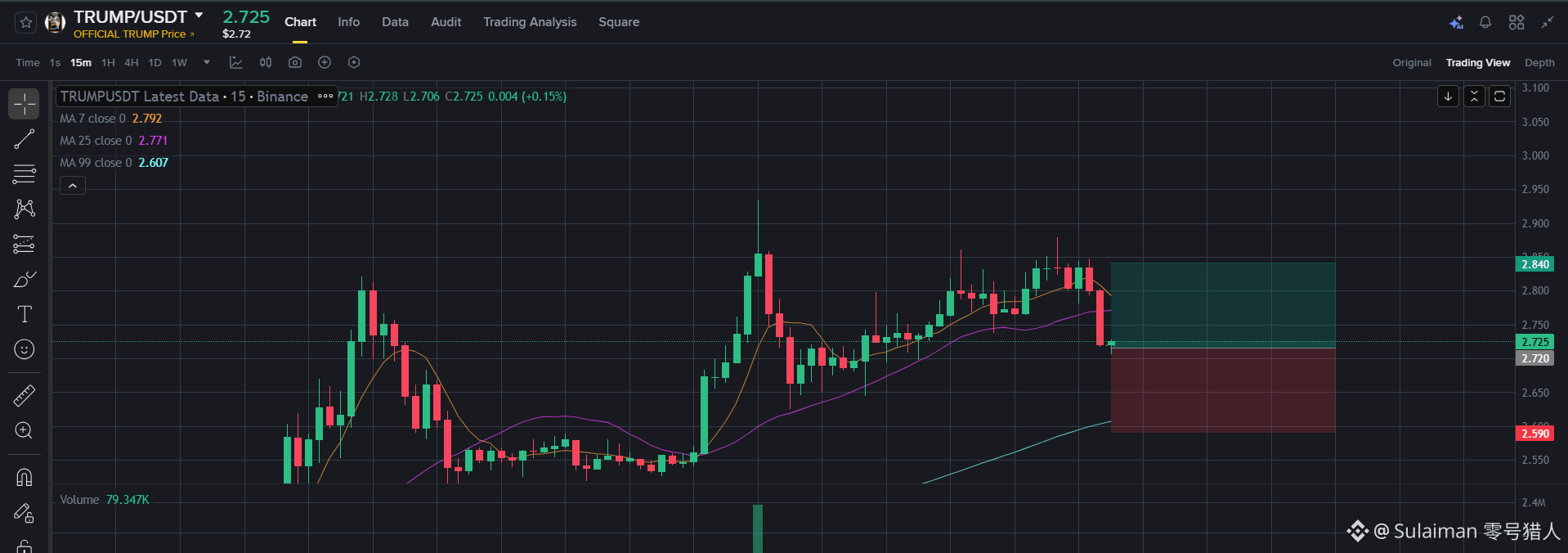
Task: Open chart settings hexagon icon
Action: pos(354,62)
